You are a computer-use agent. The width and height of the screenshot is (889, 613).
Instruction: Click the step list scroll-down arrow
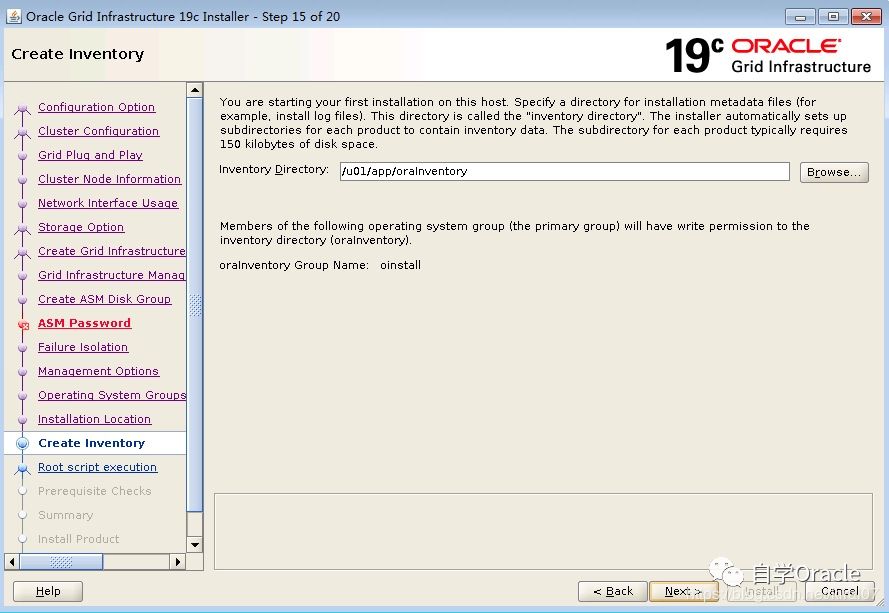194,545
